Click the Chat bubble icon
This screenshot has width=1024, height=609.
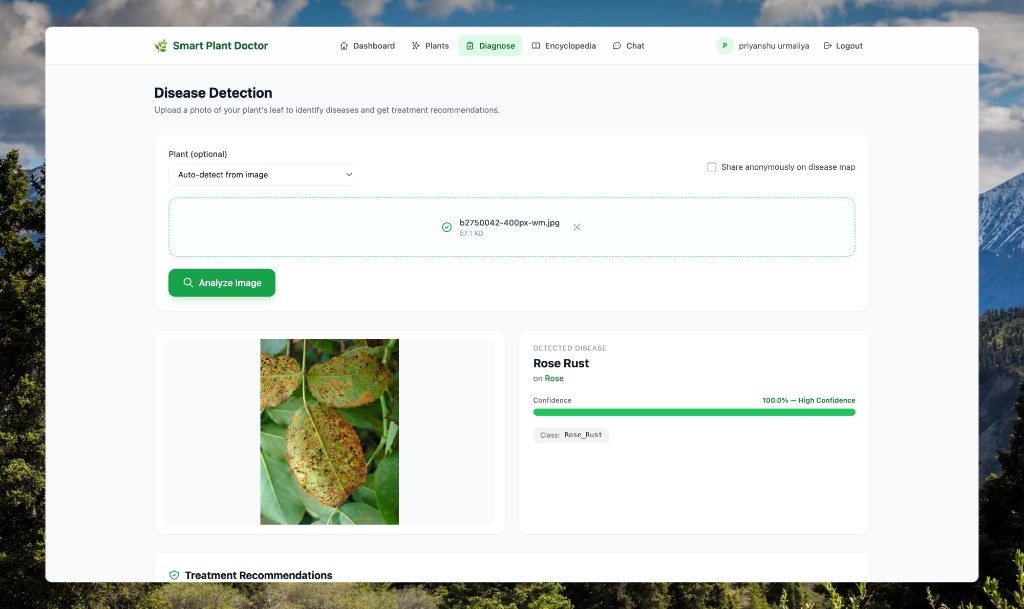(x=616, y=46)
